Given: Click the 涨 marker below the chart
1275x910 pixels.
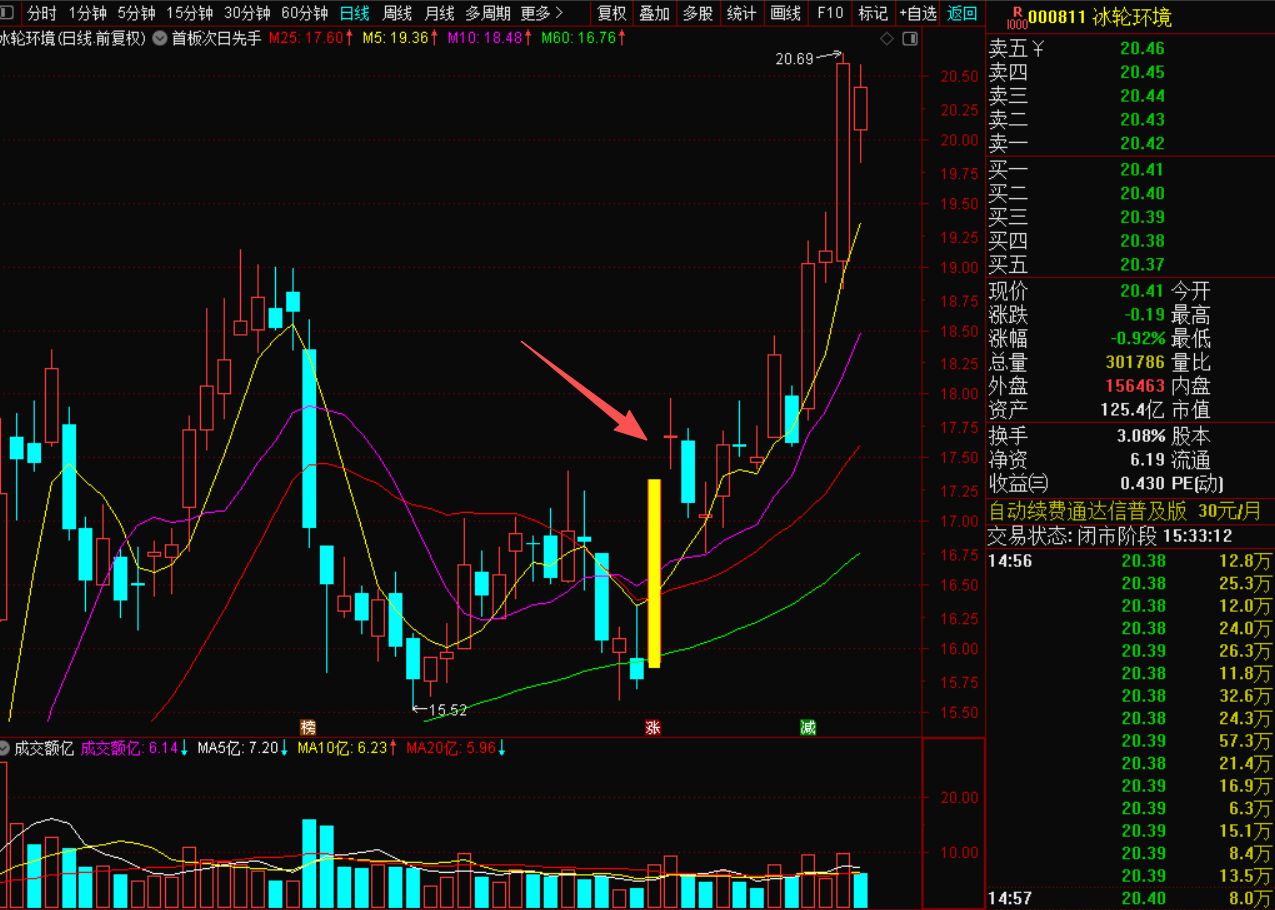Looking at the screenshot, I should pyautogui.click(x=653, y=727).
